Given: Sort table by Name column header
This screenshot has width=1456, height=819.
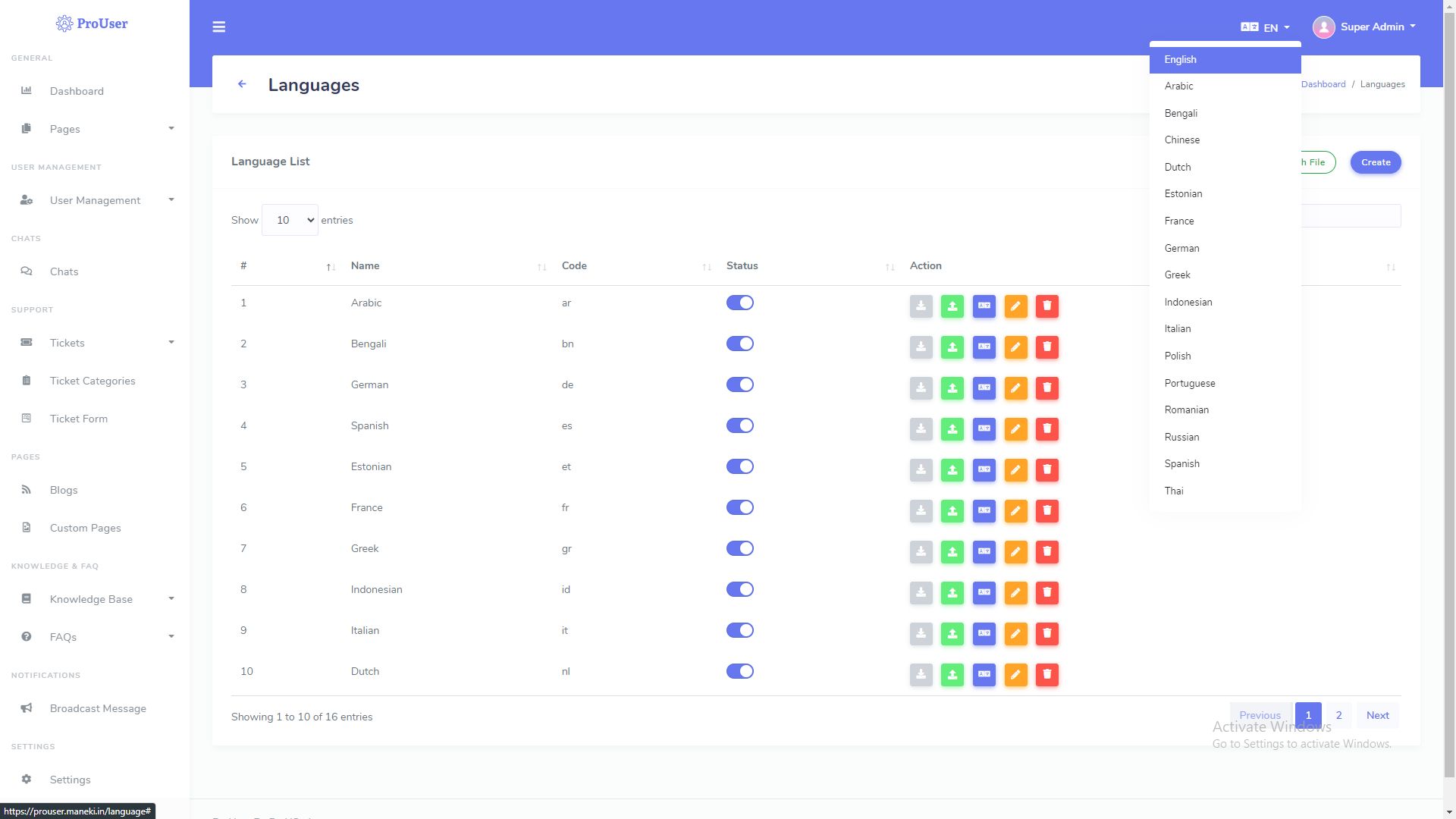Looking at the screenshot, I should 365,266.
